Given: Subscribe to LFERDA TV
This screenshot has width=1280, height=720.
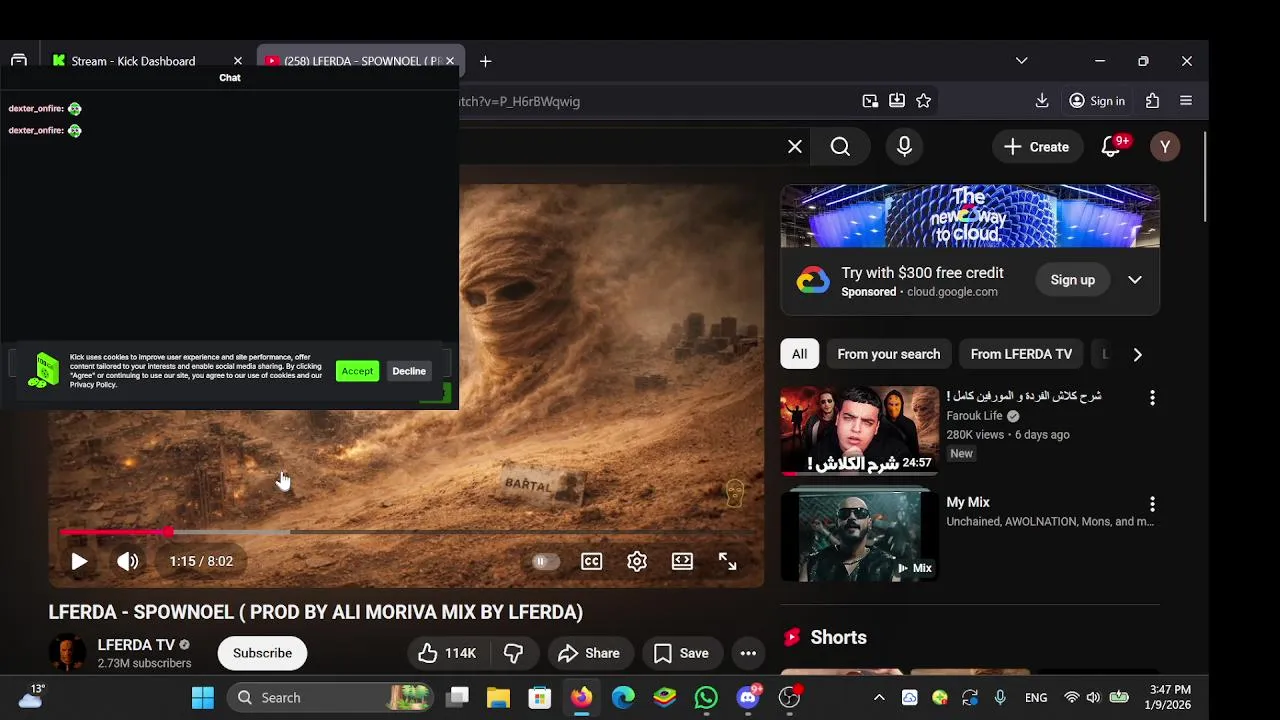Looking at the screenshot, I should pos(262,653).
